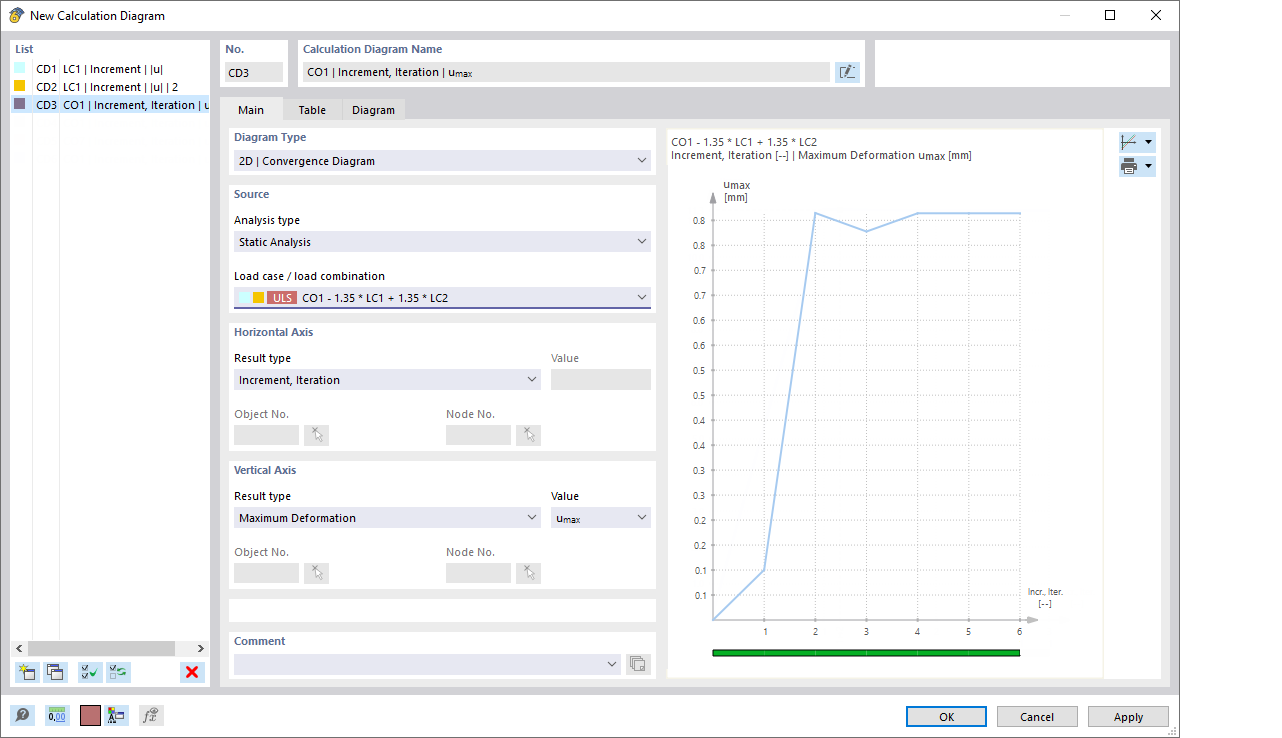Edit the Calculation Diagram Name with rename tool

pyautogui.click(x=847, y=72)
